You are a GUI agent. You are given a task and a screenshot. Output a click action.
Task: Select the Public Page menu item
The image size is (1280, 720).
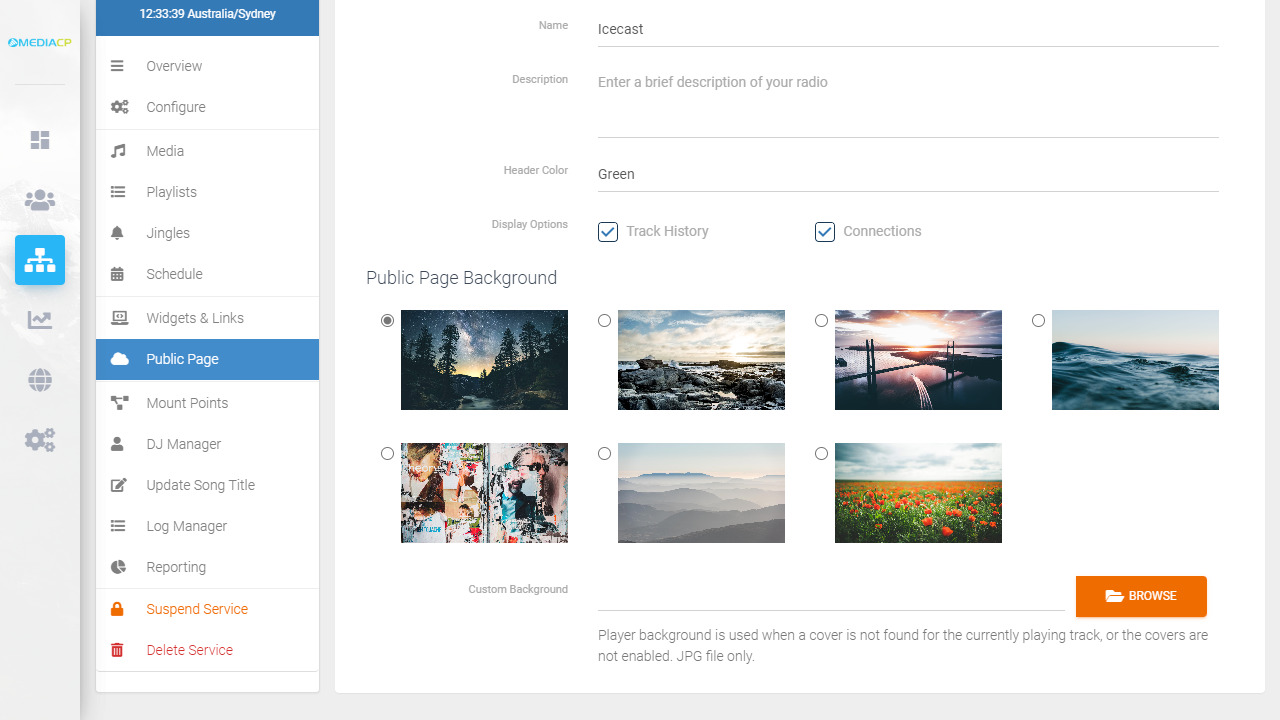[207, 359]
